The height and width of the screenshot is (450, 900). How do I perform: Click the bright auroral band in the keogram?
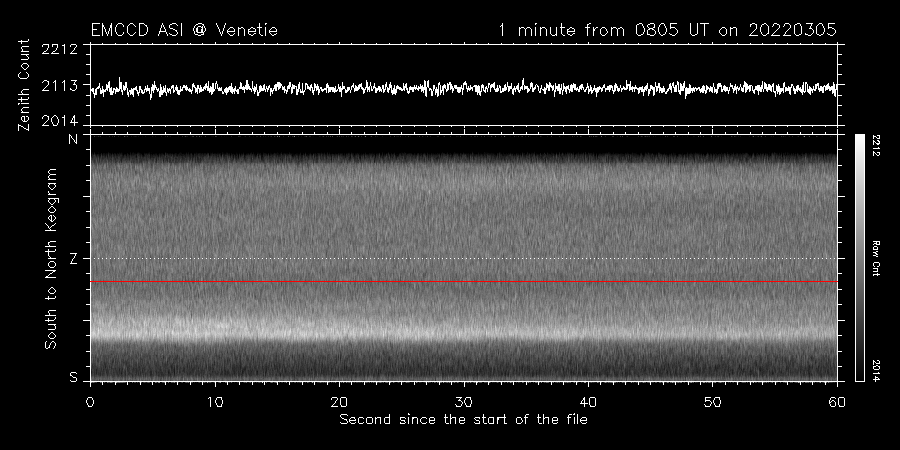tap(464, 332)
